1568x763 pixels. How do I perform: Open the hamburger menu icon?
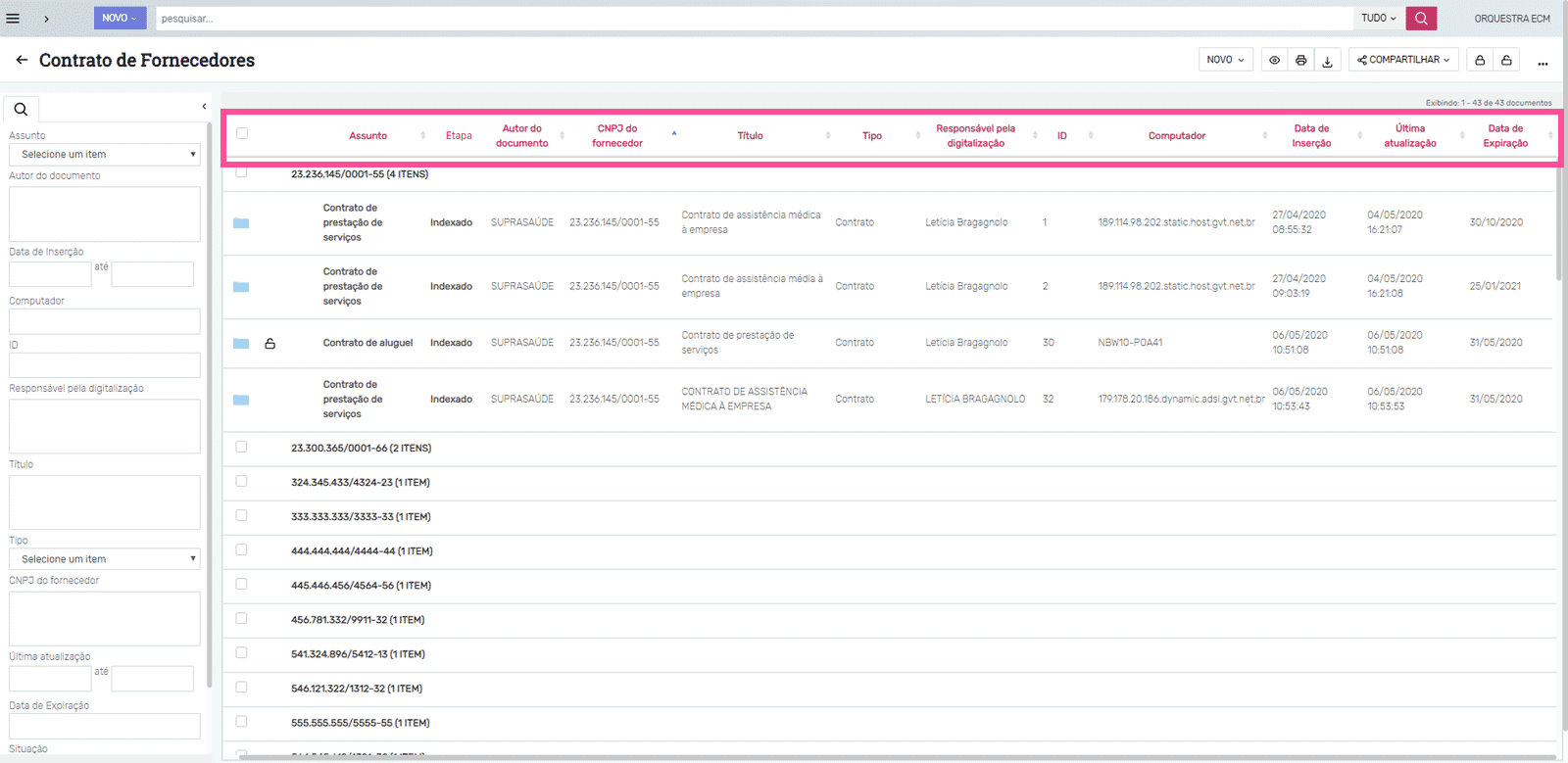tap(13, 18)
